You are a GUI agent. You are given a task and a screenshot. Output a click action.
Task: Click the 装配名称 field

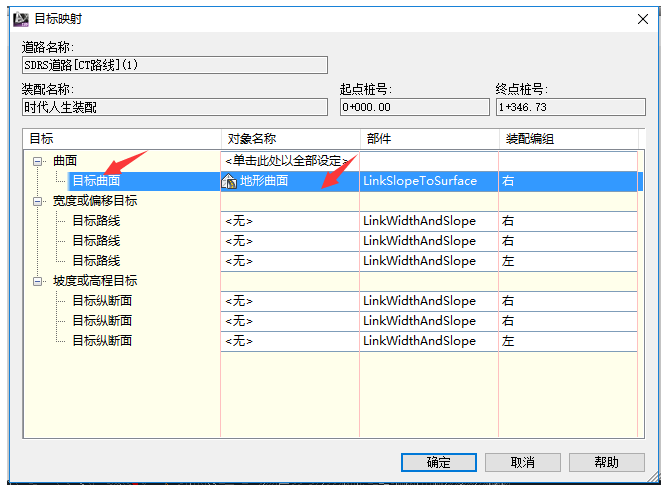(175, 107)
